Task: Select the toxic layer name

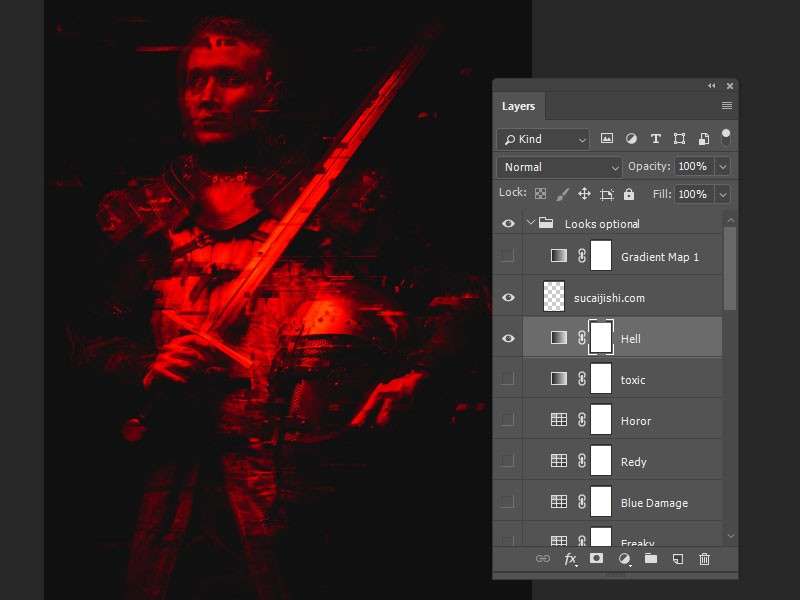Action: pyautogui.click(x=633, y=380)
